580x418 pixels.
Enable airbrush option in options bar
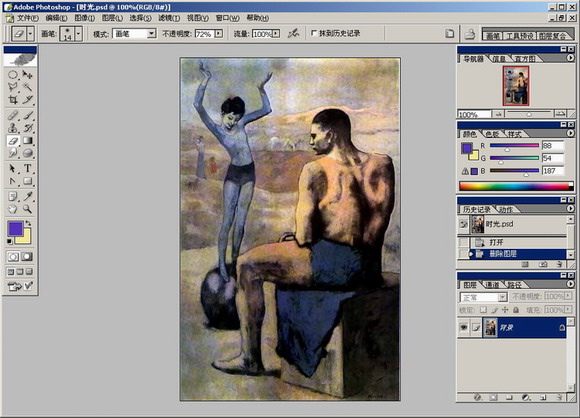pos(293,34)
